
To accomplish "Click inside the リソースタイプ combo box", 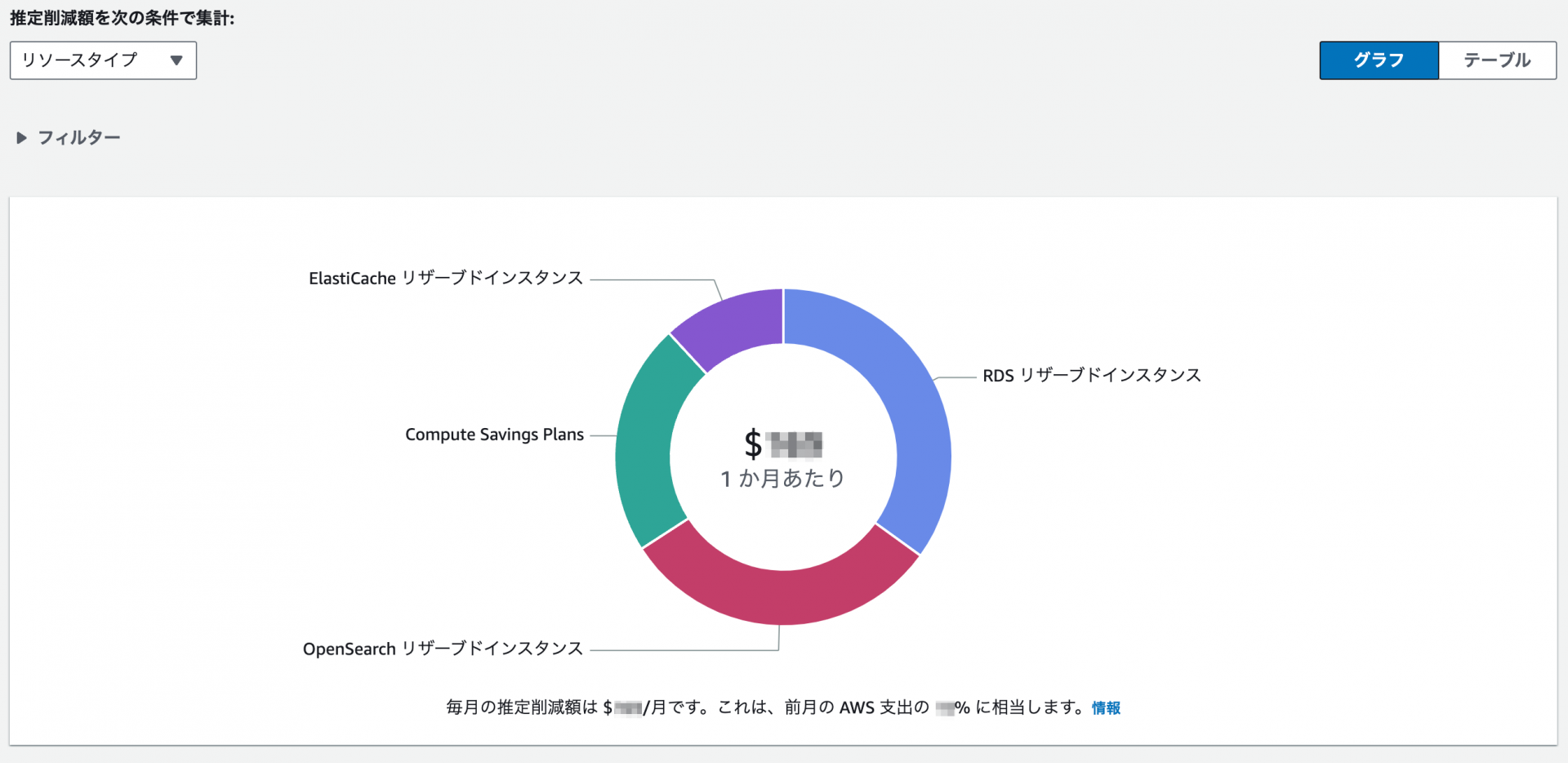I will click(x=90, y=60).
